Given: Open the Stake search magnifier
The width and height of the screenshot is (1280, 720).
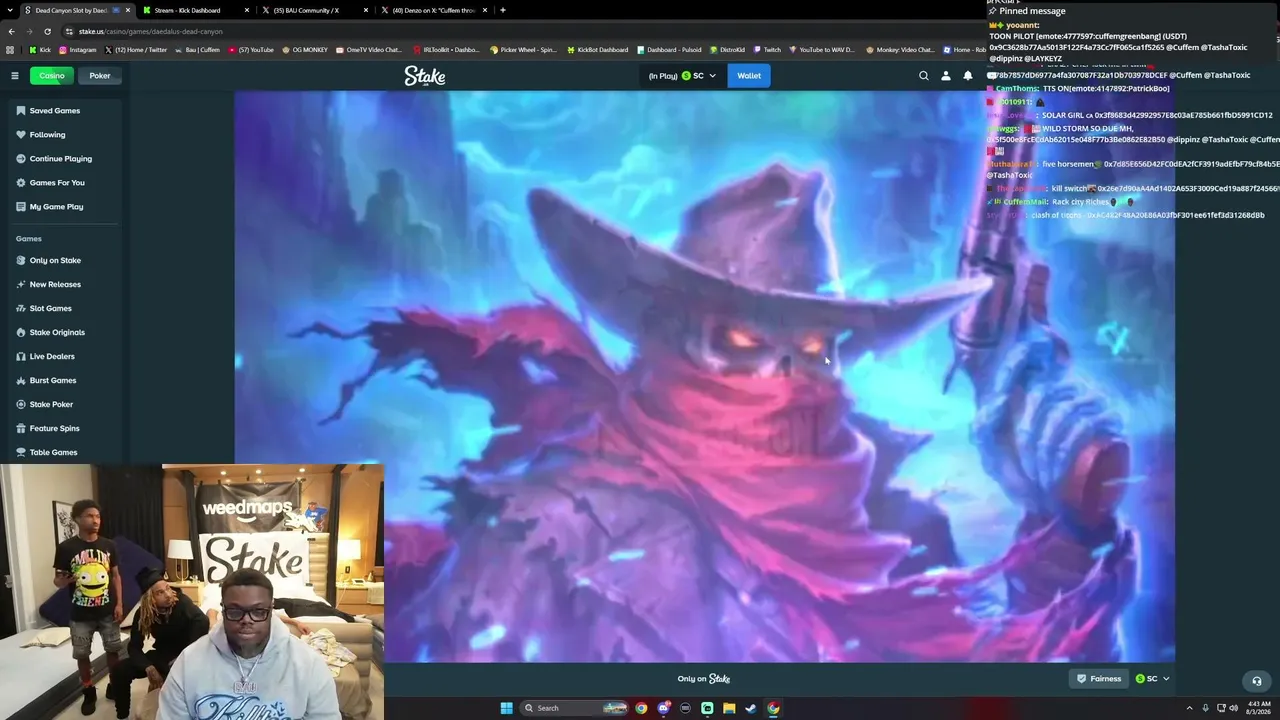Looking at the screenshot, I should (924, 76).
